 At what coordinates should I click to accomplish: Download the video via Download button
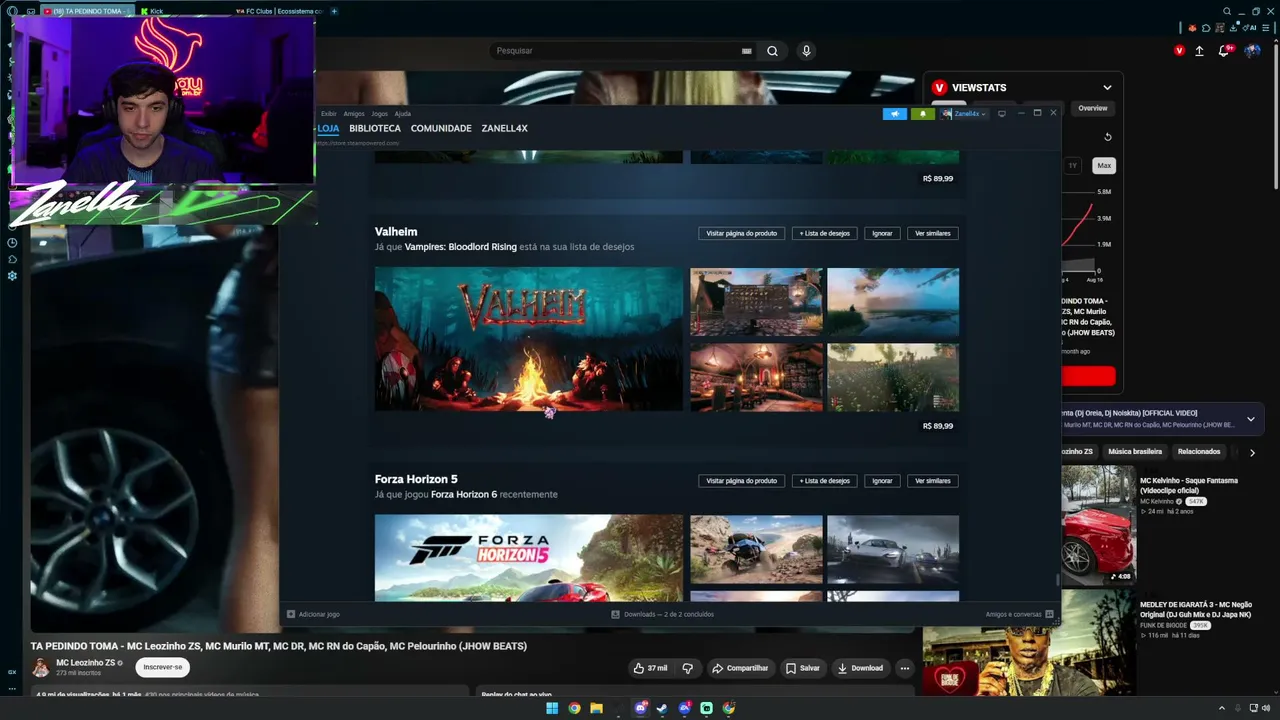(860, 668)
